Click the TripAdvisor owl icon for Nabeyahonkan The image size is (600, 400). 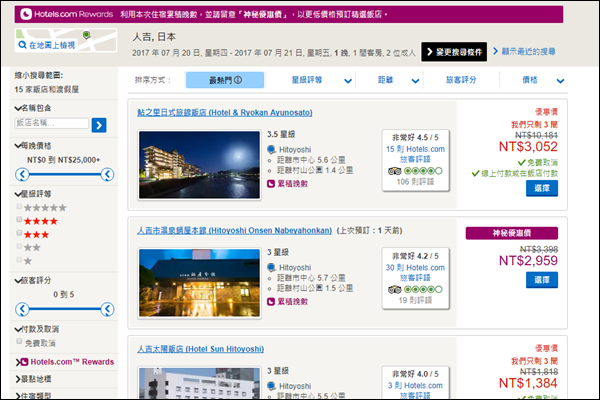[x=395, y=290]
